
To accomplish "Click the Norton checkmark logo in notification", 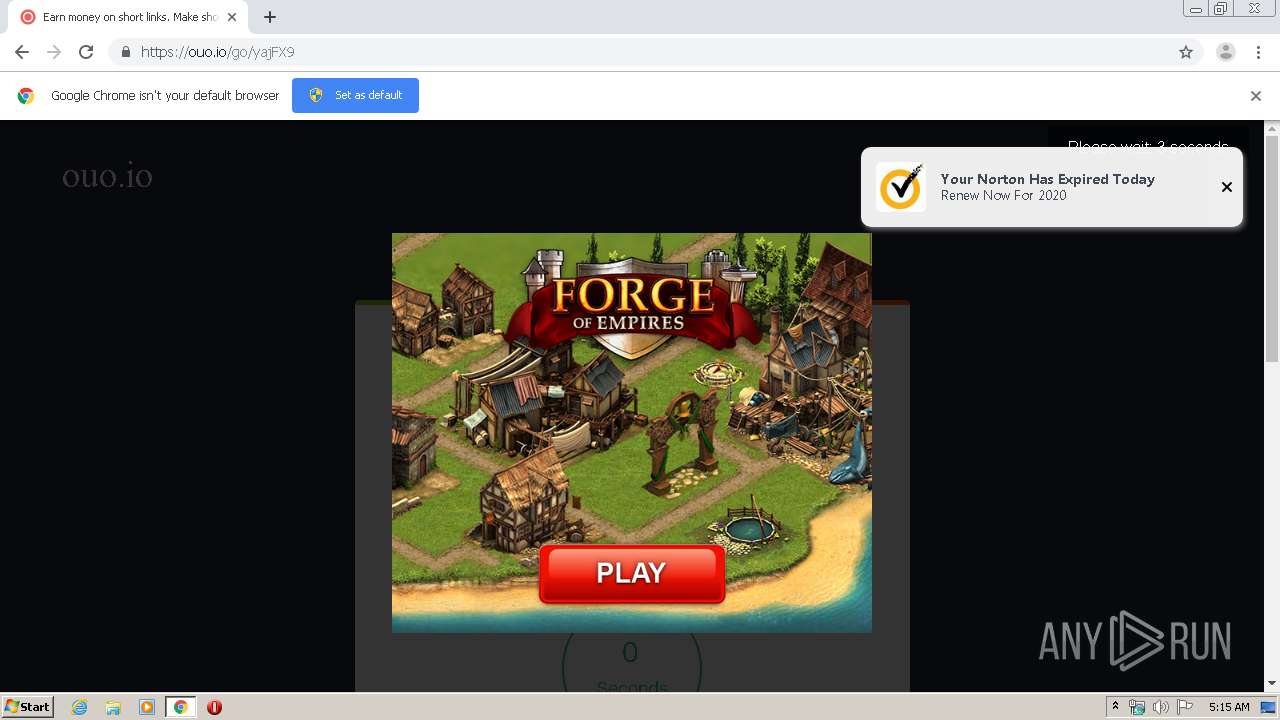I will click(x=900, y=187).
